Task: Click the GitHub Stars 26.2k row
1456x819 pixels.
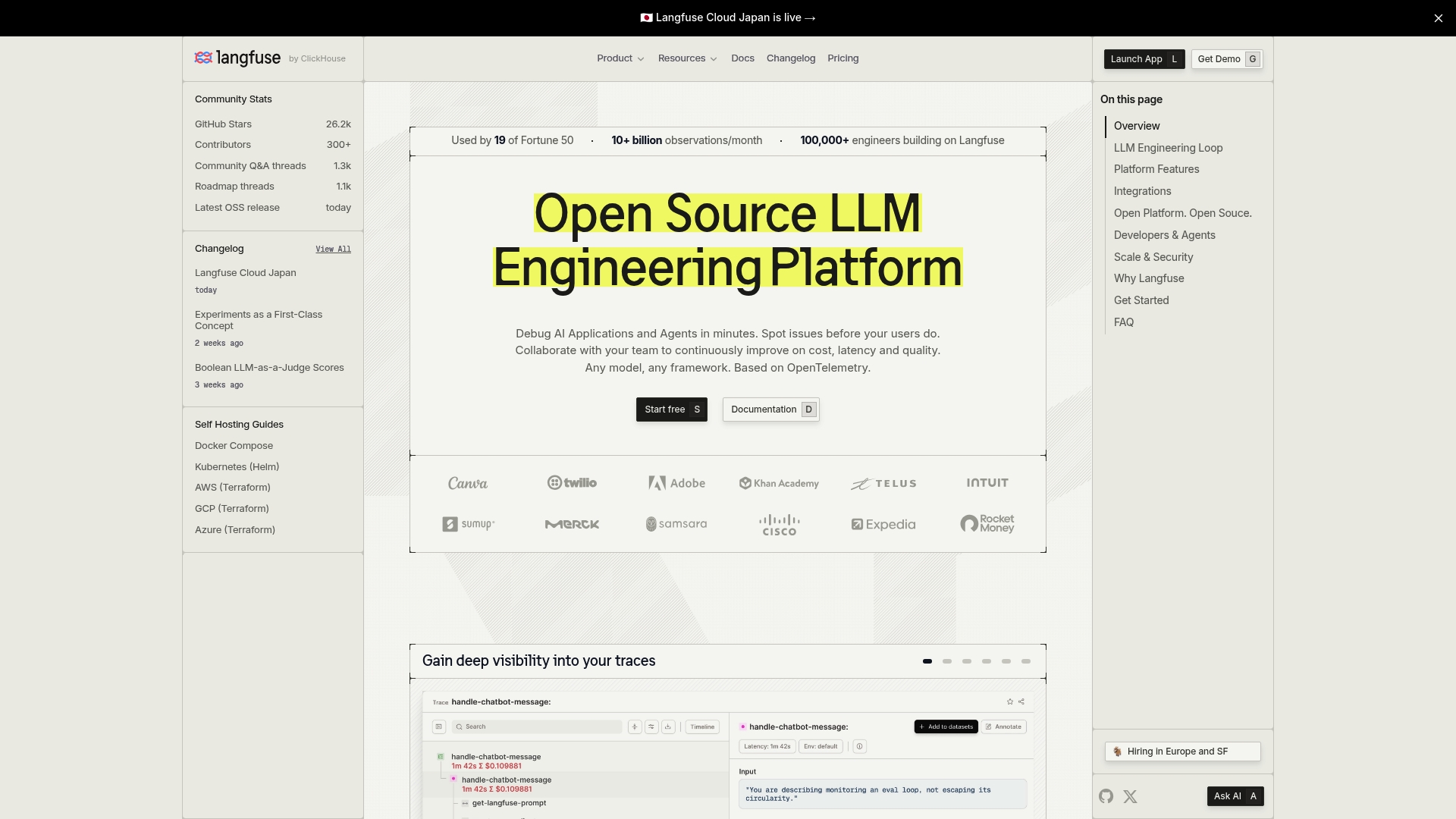Action: [273, 124]
